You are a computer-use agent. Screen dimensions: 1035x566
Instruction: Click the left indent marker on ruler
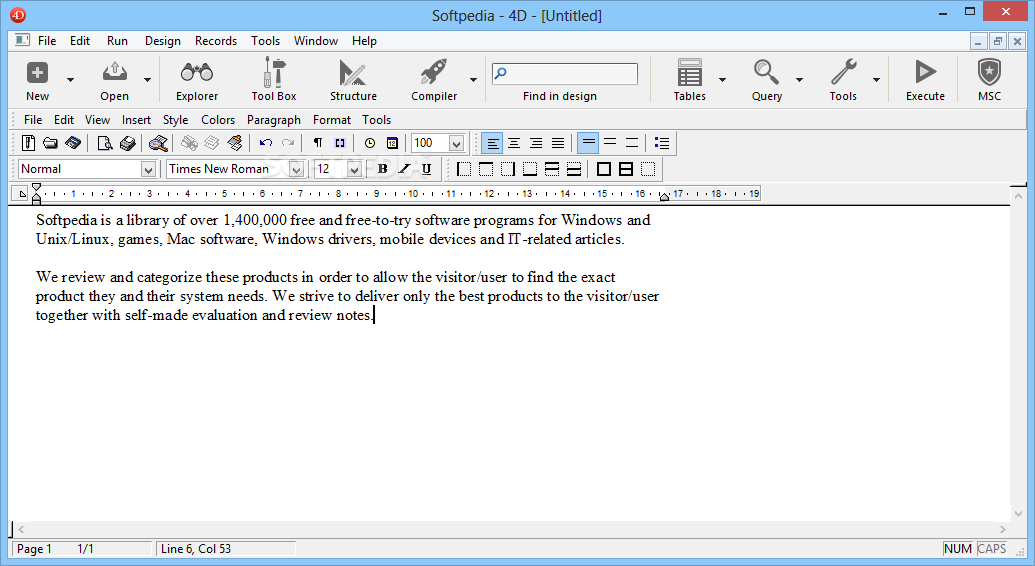point(36,197)
